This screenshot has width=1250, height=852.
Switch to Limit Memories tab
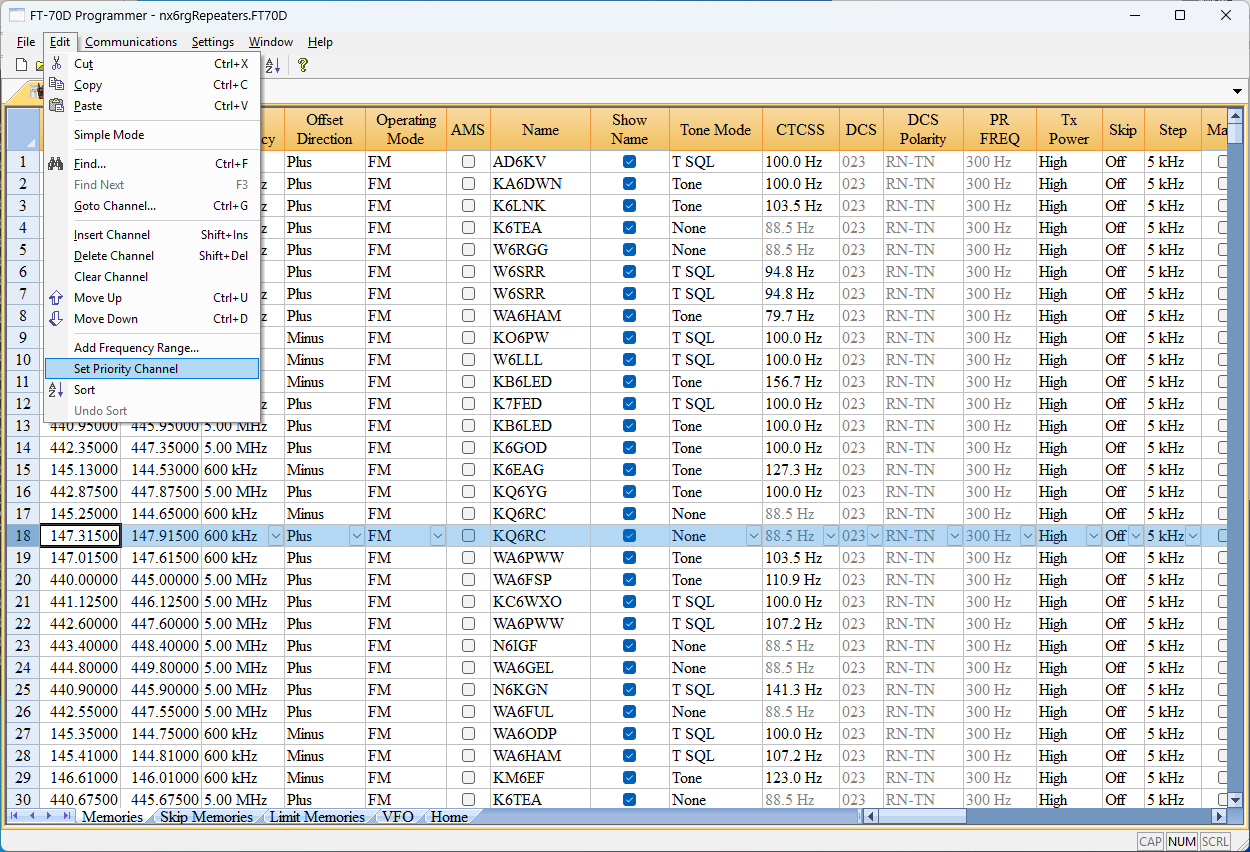coord(317,817)
